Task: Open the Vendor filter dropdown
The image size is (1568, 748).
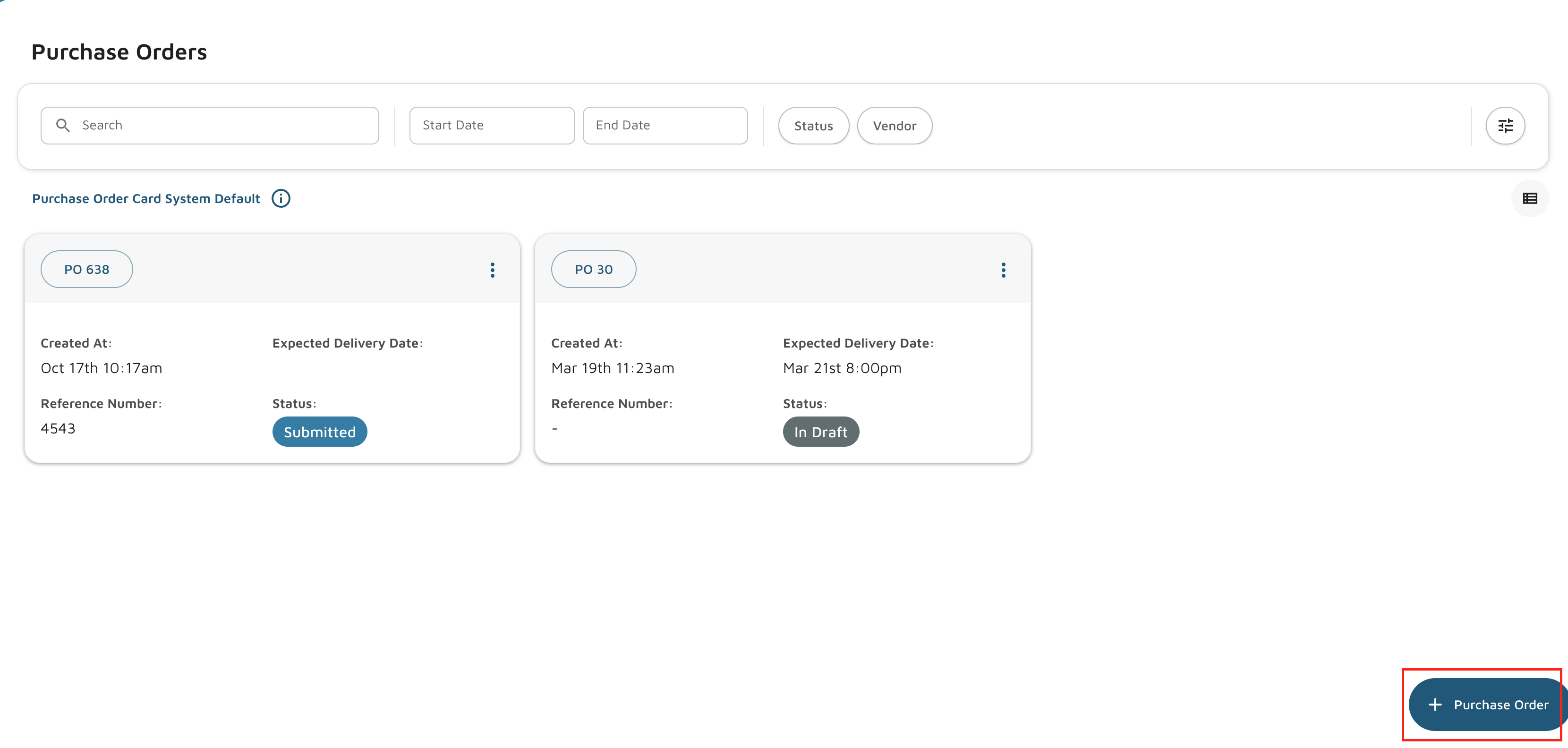Action: tap(894, 126)
